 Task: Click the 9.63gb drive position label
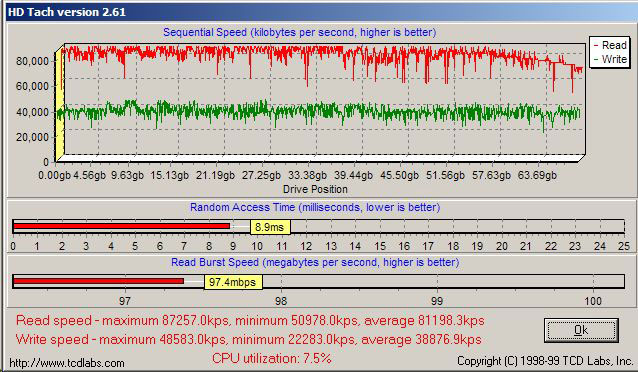127,175
